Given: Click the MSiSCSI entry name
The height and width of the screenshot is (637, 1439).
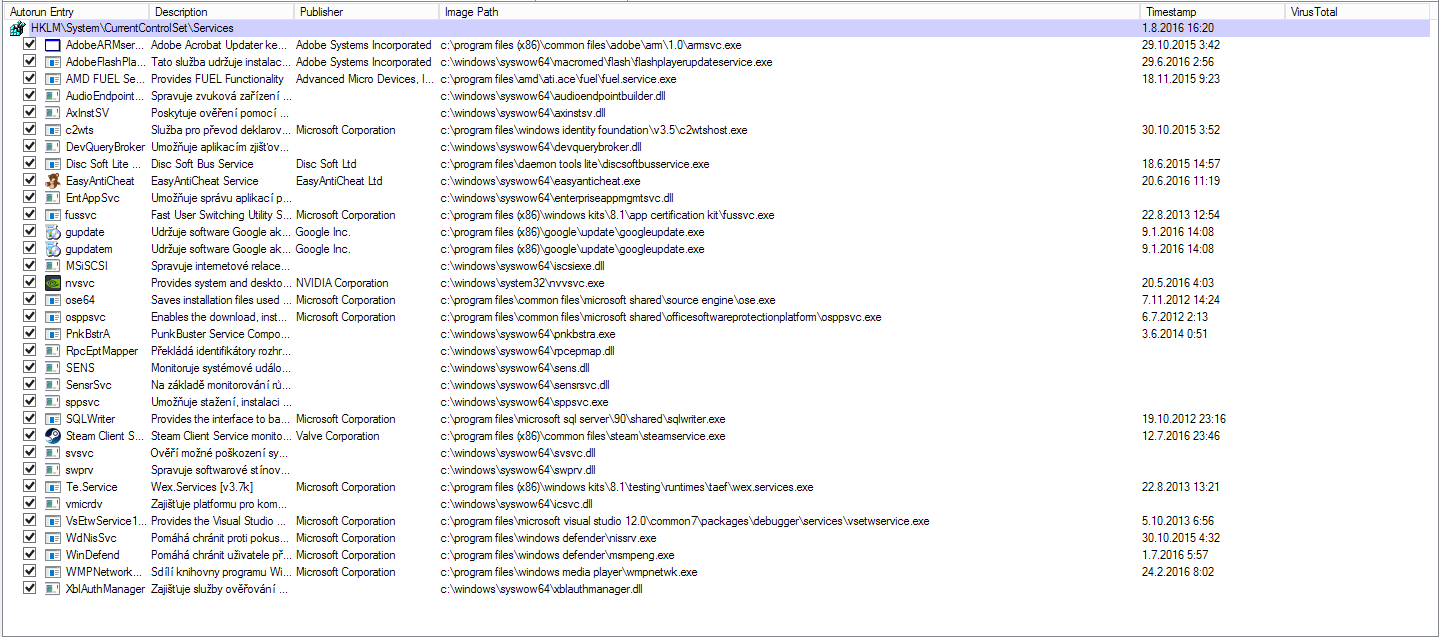Looking at the screenshot, I should (x=86, y=266).
